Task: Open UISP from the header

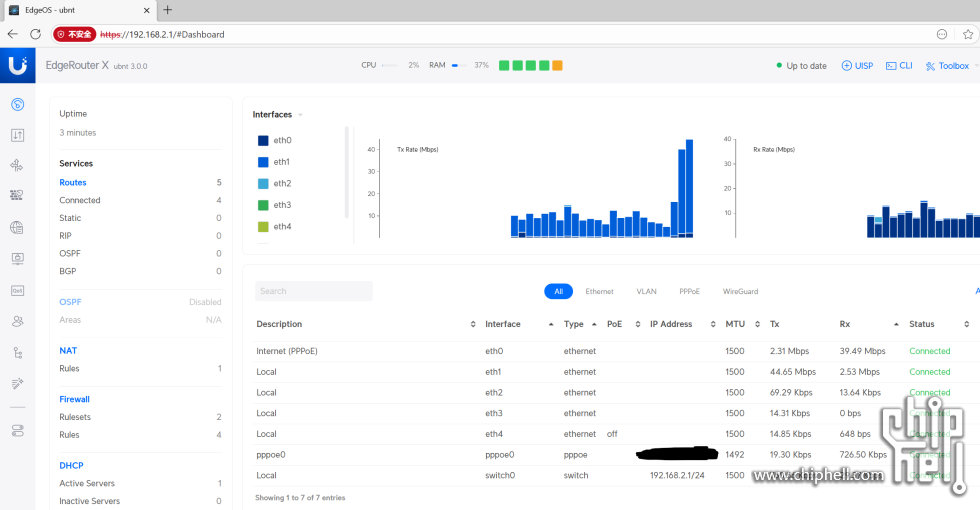Action: (x=858, y=66)
